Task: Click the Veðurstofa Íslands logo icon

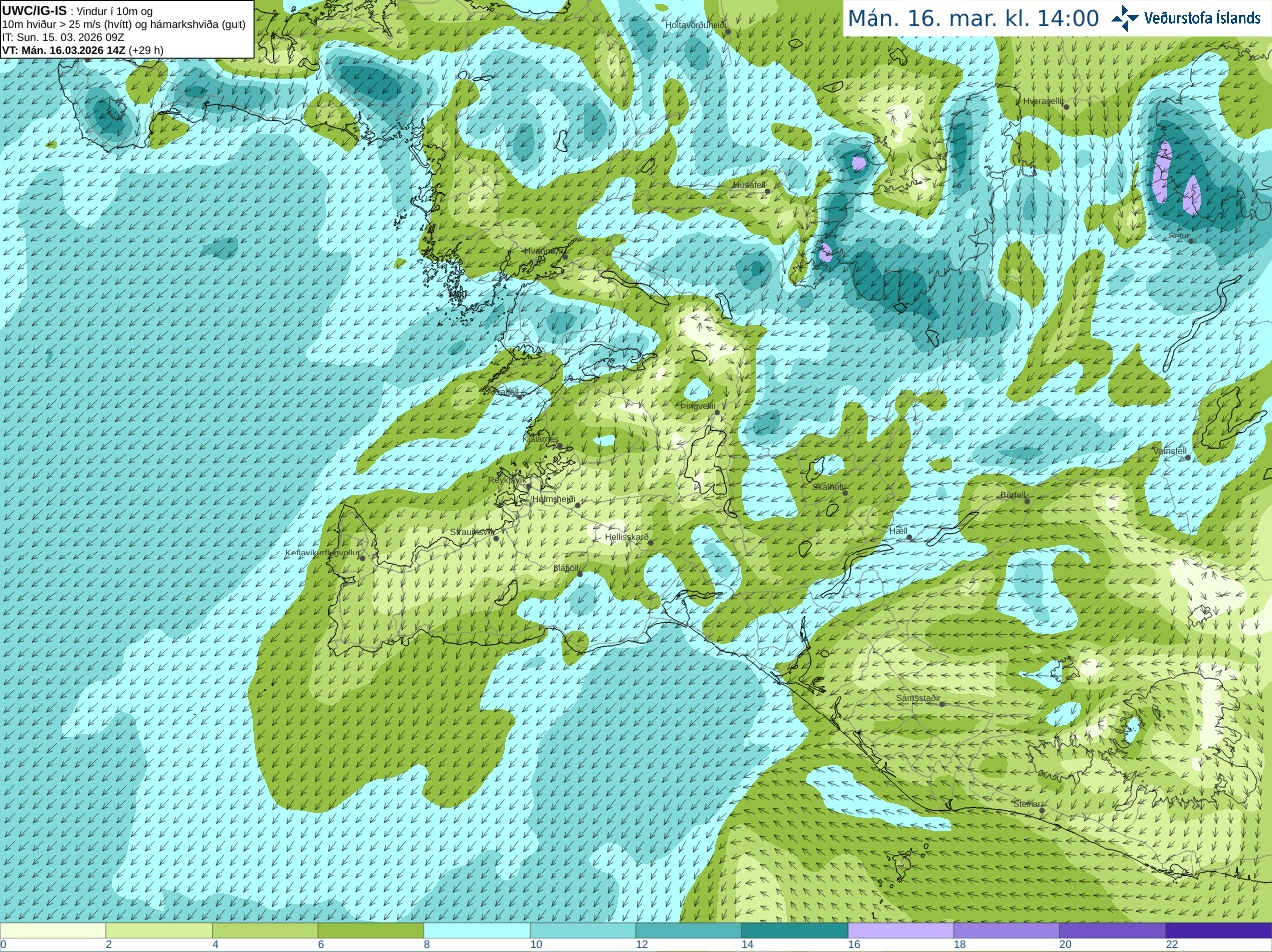Action: [x=1125, y=18]
